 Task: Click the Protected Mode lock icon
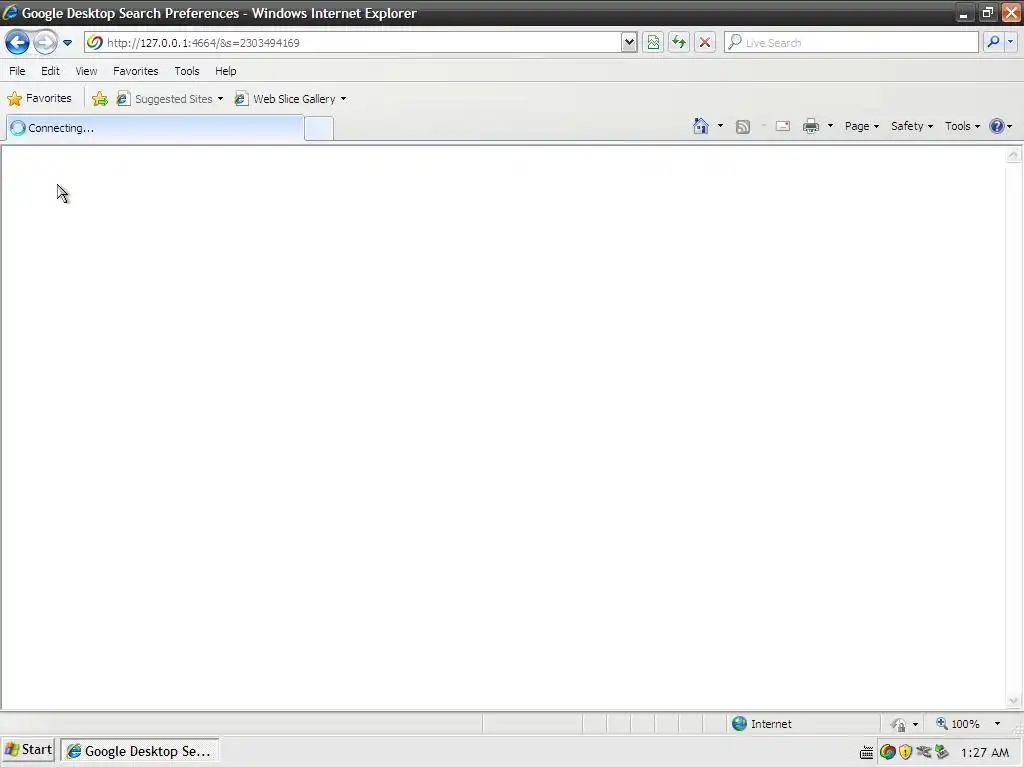[899, 724]
